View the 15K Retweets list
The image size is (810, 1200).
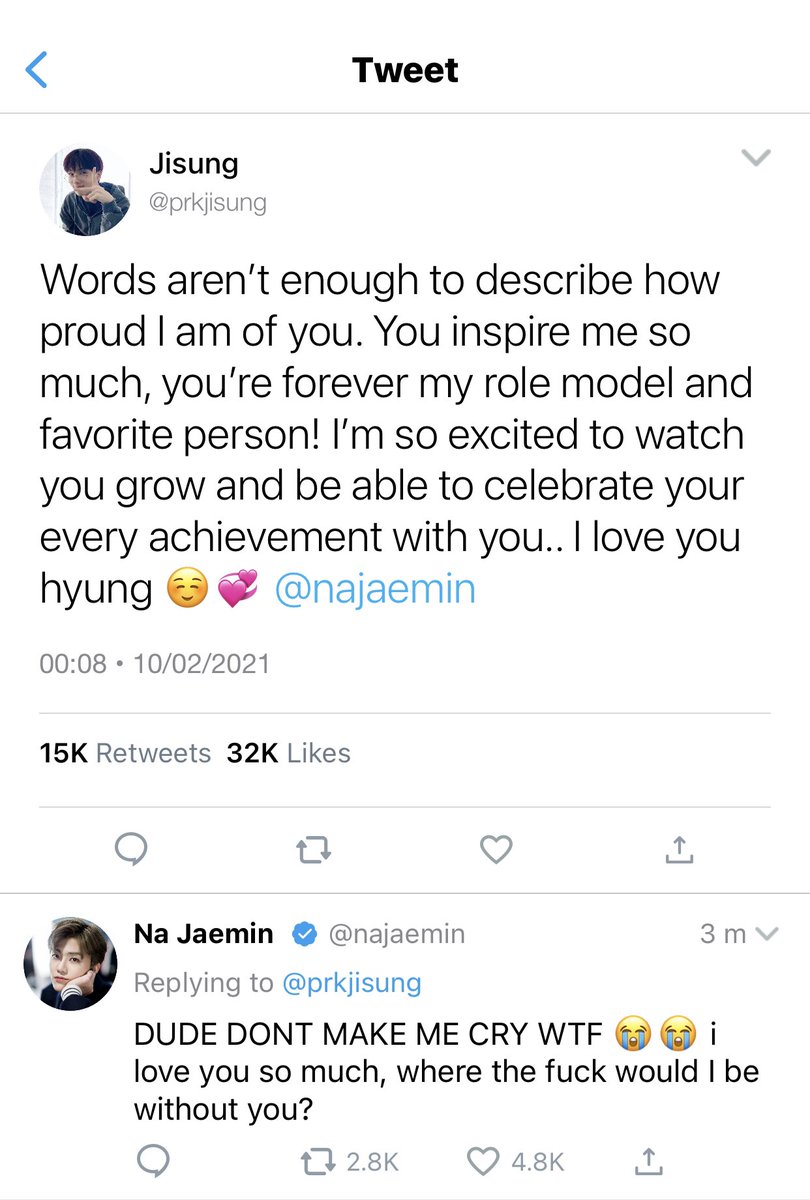tap(125, 753)
